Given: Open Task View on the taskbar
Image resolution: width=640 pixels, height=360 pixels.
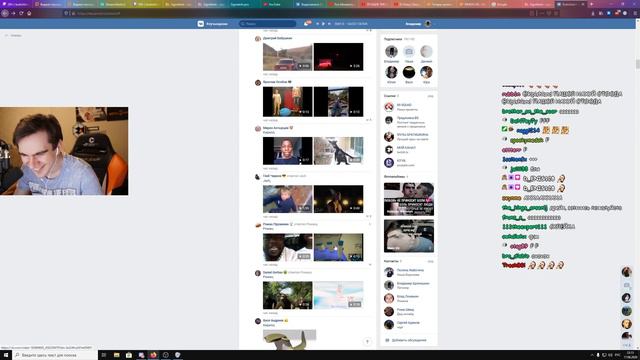Looking at the screenshot, I should coord(104,355).
